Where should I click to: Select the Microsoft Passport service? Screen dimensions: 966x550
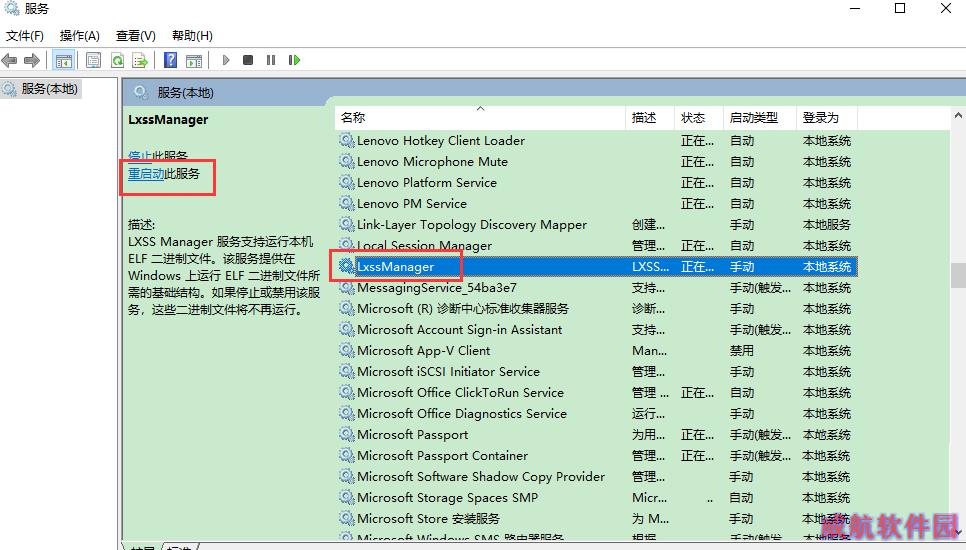pyautogui.click(x=413, y=435)
